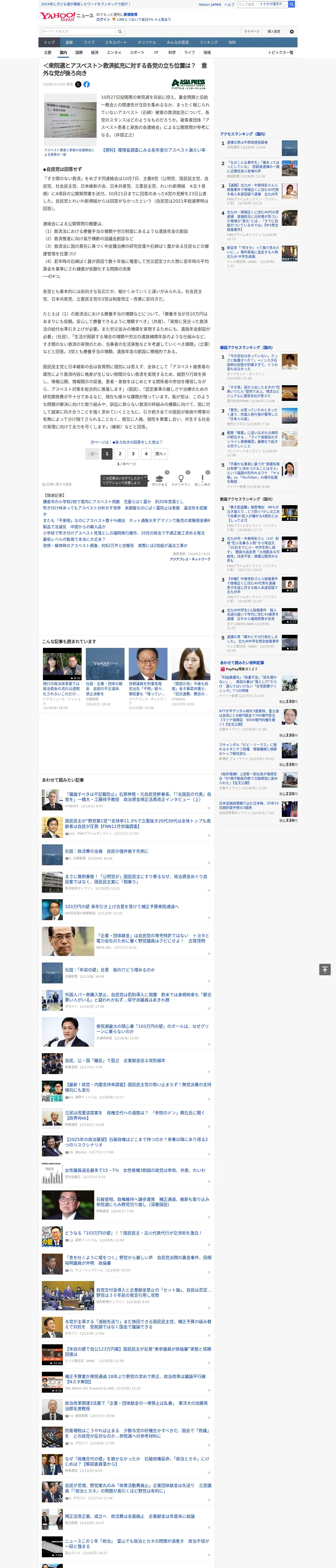Open トピックス一覧 link

click(281, 52)
